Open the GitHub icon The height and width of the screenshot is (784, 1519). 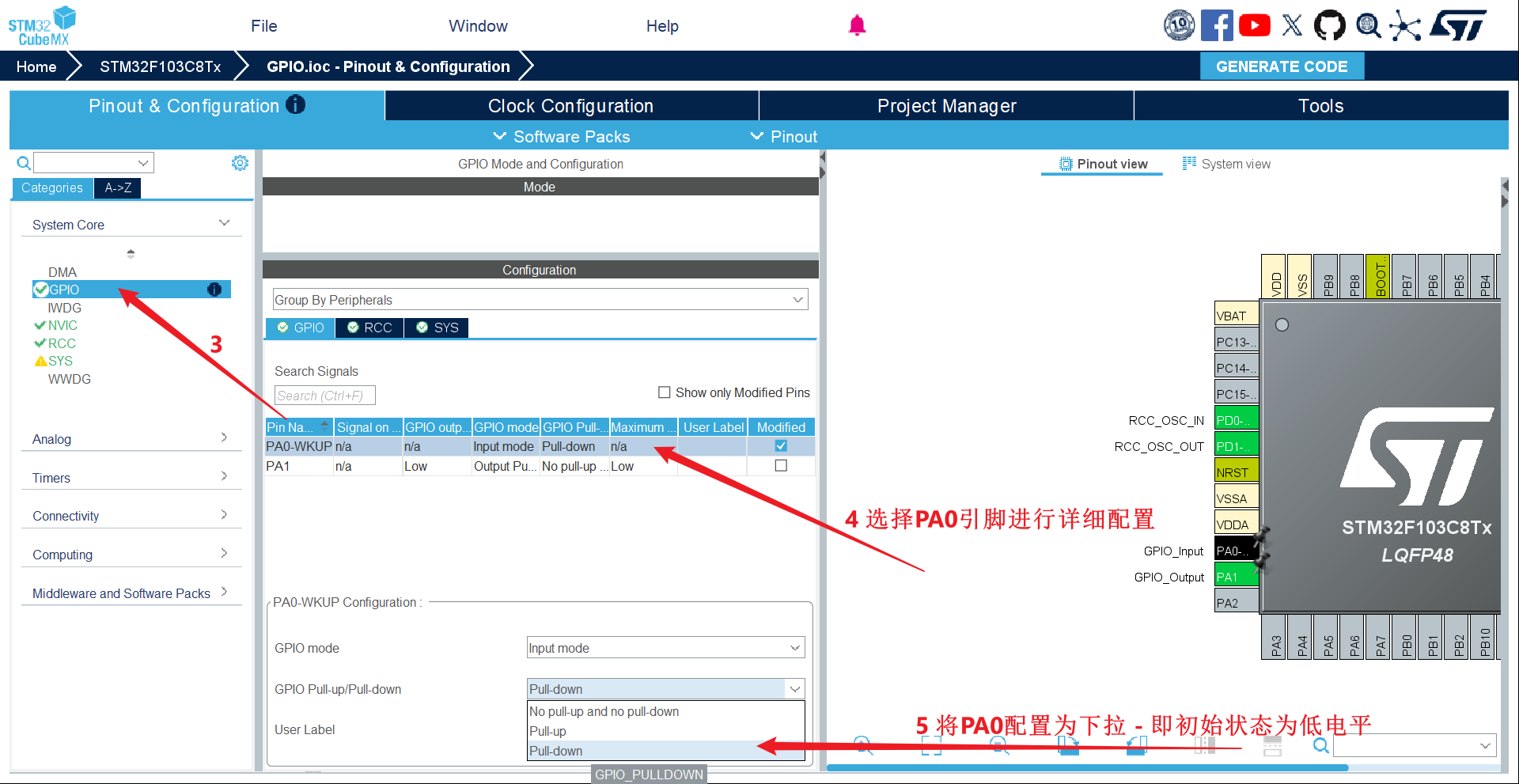1329,25
